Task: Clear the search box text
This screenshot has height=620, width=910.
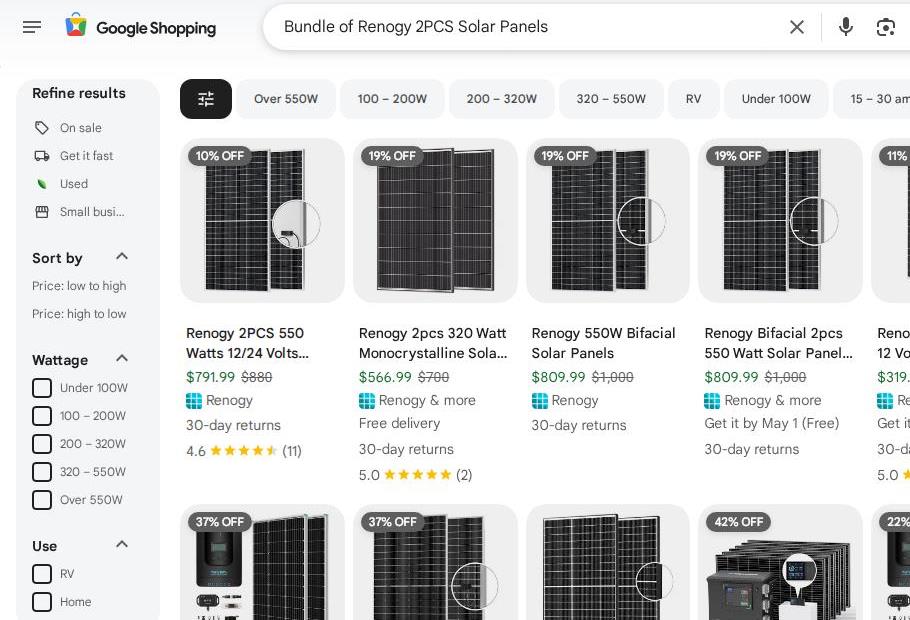Action: tap(797, 27)
